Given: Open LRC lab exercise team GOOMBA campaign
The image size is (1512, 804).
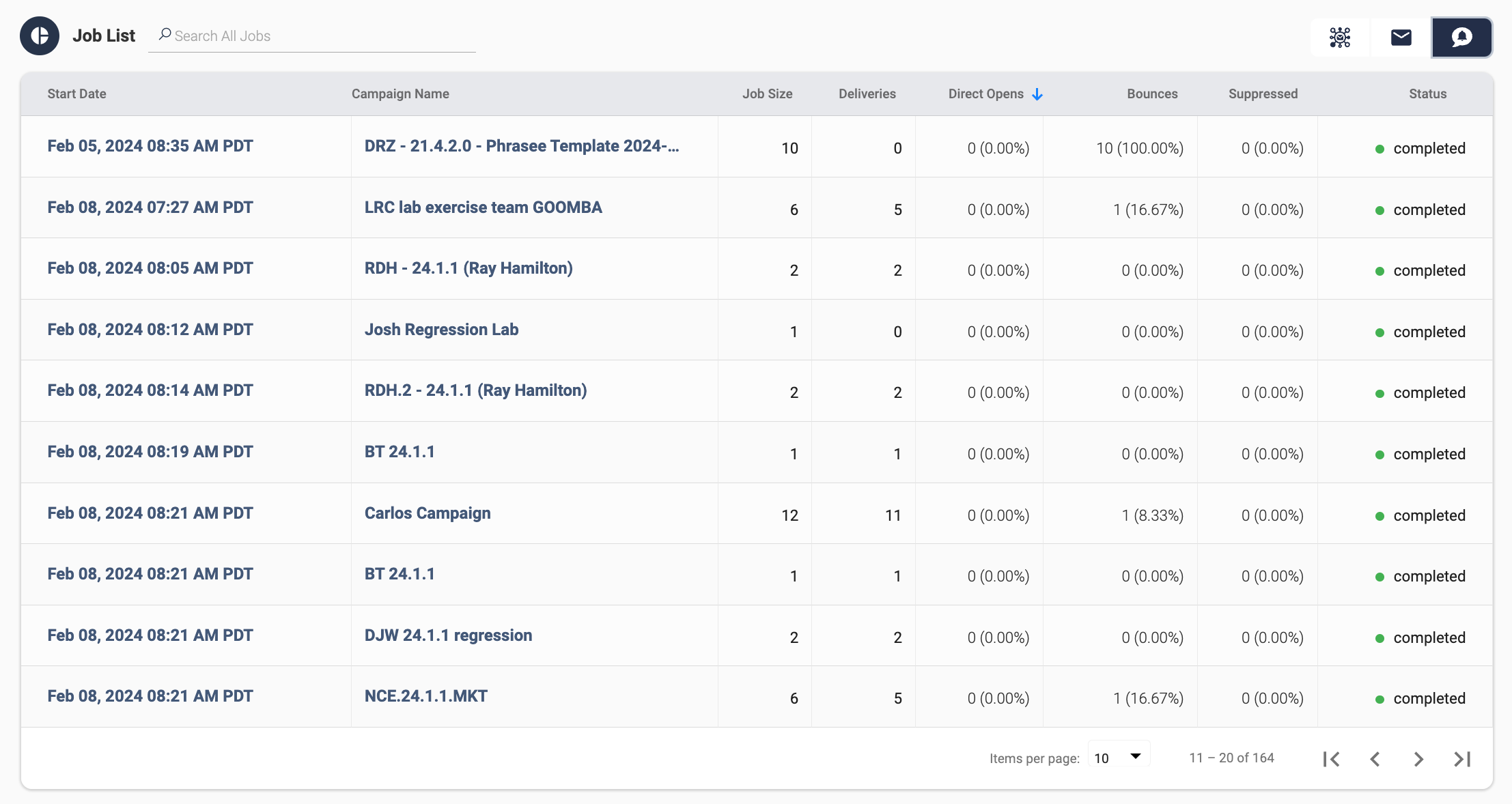Looking at the screenshot, I should [x=483, y=207].
